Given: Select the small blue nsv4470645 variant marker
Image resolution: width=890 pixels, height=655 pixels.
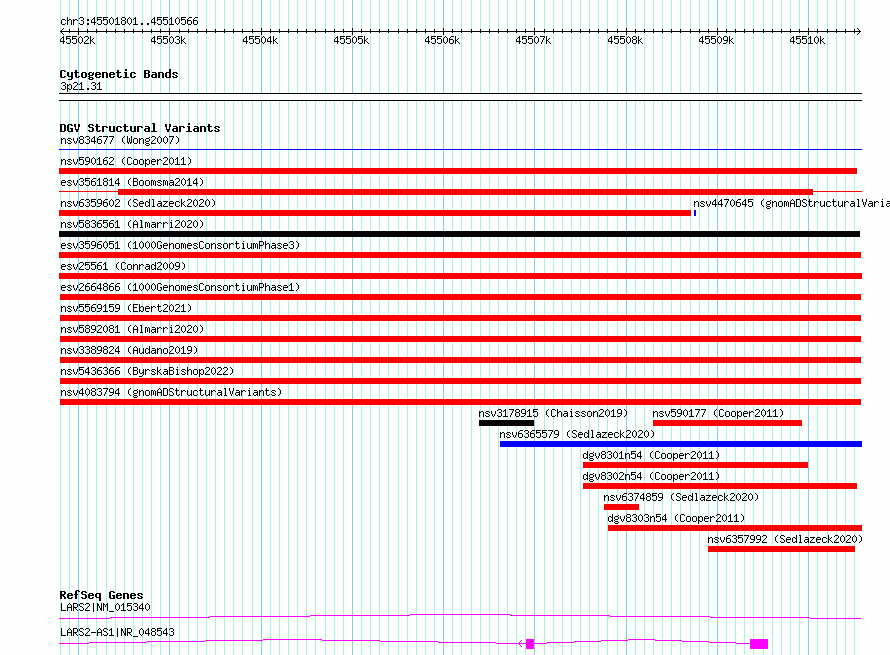Looking at the screenshot, I should (x=695, y=212).
